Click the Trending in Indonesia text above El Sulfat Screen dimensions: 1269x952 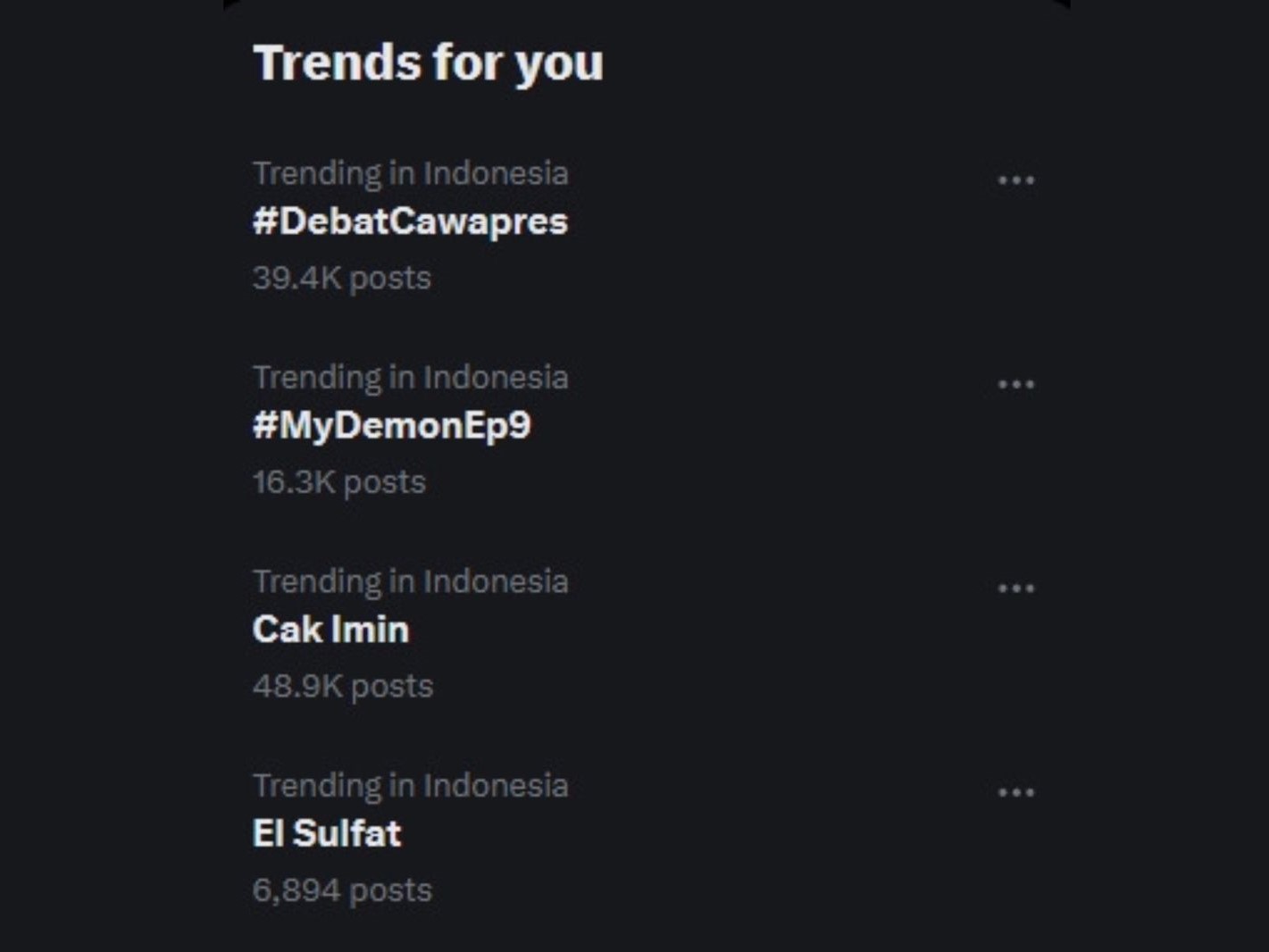tap(411, 785)
